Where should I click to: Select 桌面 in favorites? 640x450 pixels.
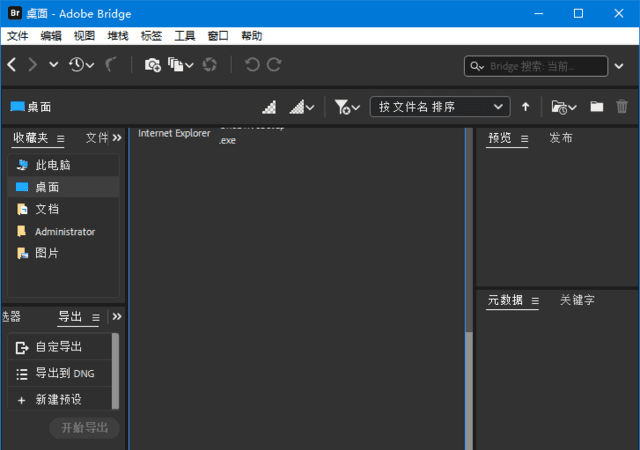pyautogui.click(x=64, y=187)
